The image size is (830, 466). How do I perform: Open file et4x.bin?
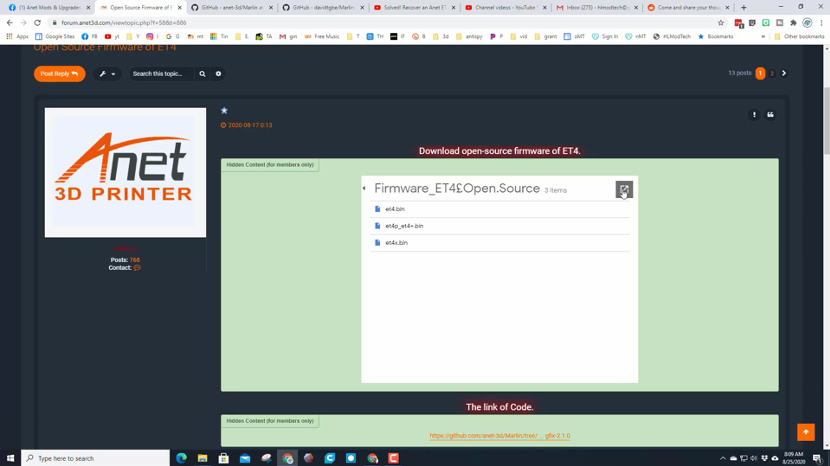click(396, 243)
